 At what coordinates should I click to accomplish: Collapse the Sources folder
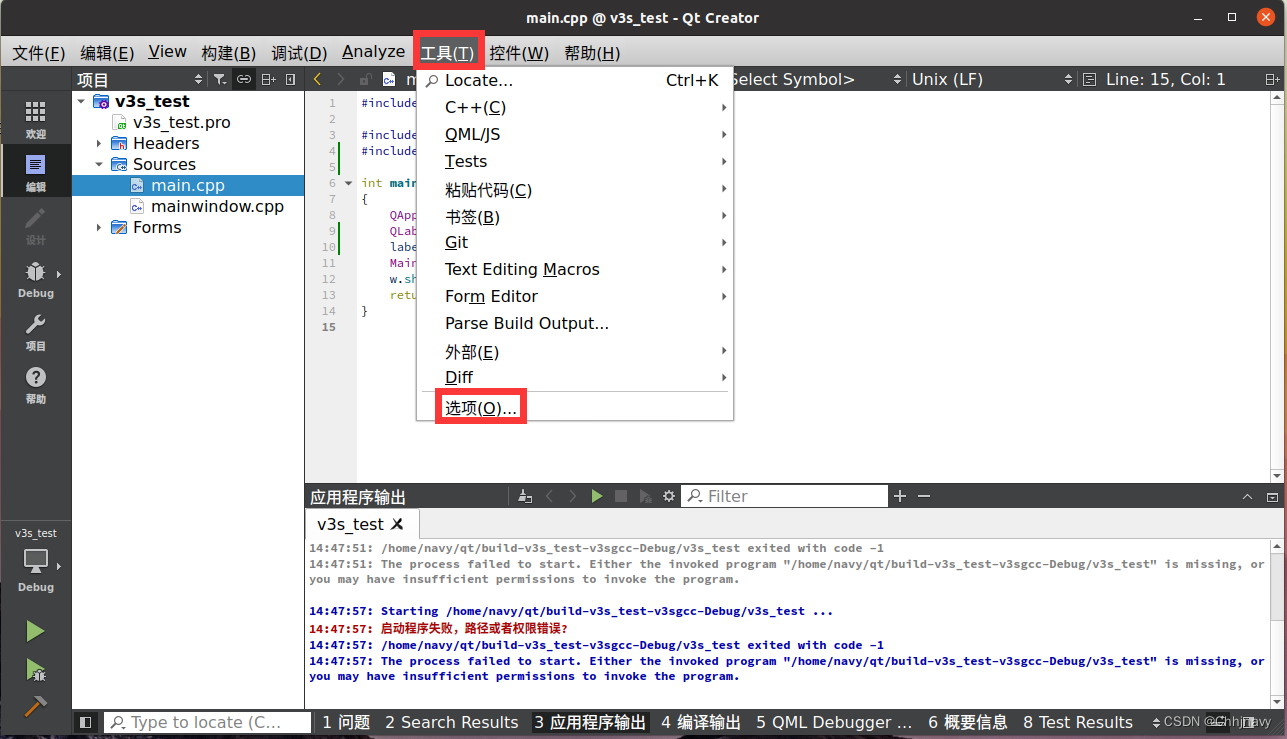click(x=99, y=164)
